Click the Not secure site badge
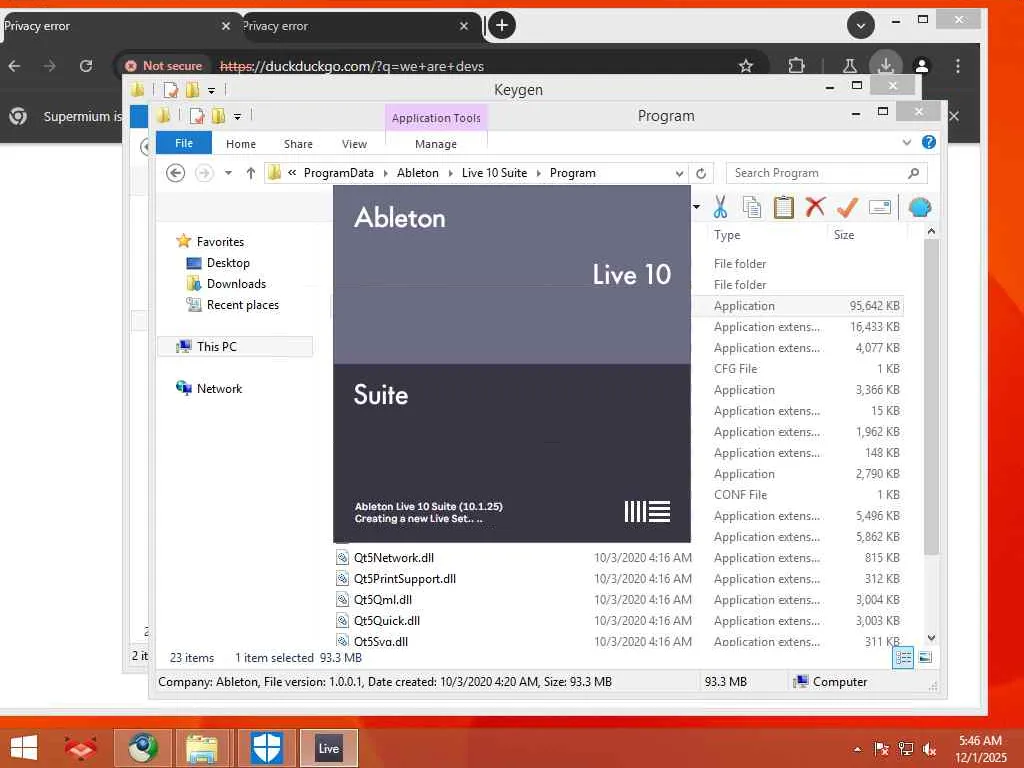Viewport: 1024px width, 768px height. pos(163,66)
